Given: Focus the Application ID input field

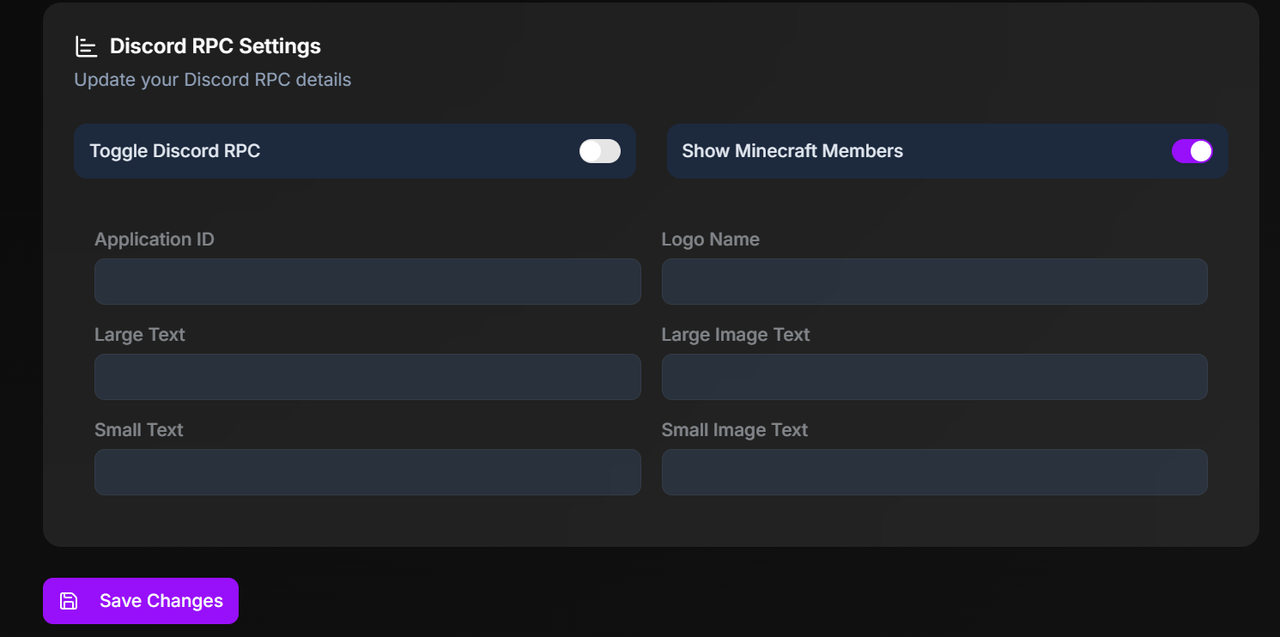Looking at the screenshot, I should tap(367, 282).
